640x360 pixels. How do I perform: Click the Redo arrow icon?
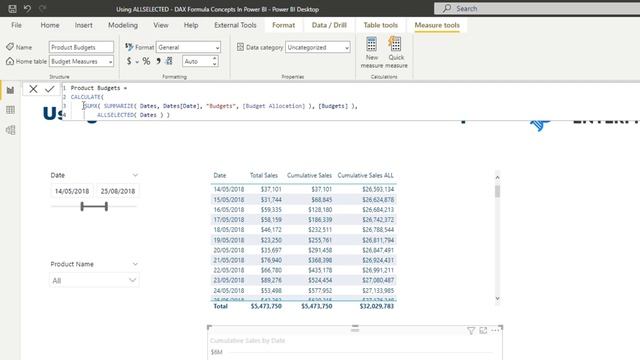click(42, 9)
